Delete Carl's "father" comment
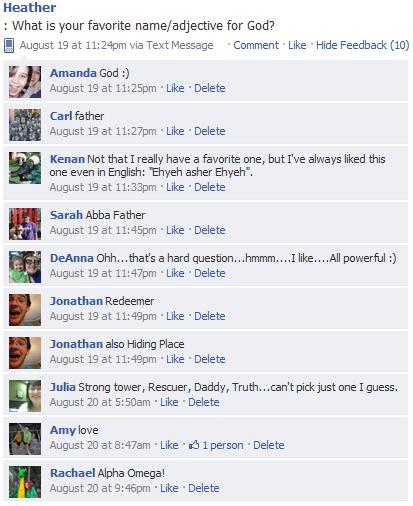Viewport: 413px width, 506px height. [x=210, y=131]
